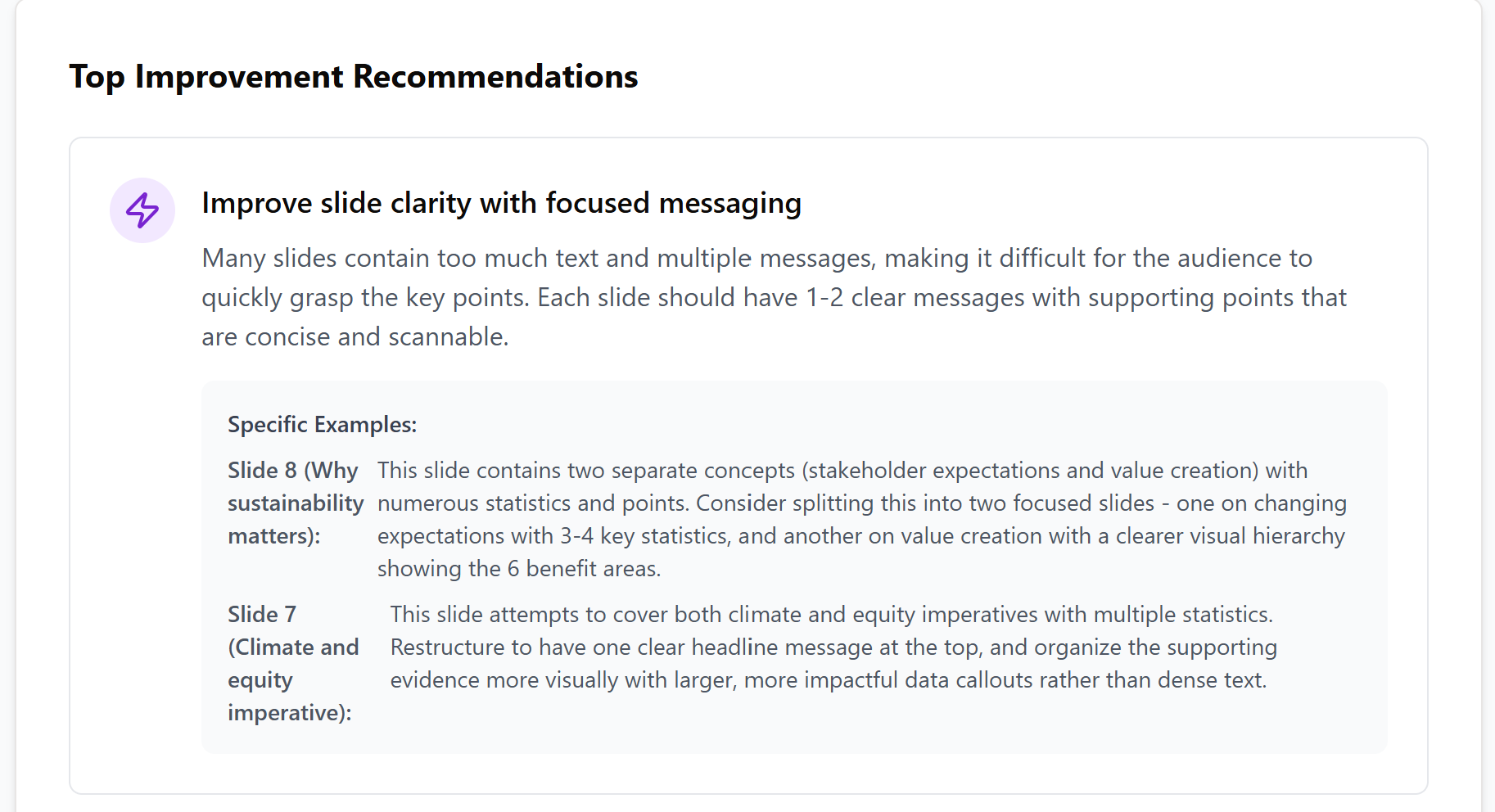The height and width of the screenshot is (812, 1495).
Task: Click the line beginning 'Restructure to have one clear headline'
Action: pyautogui.click(x=833, y=647)
